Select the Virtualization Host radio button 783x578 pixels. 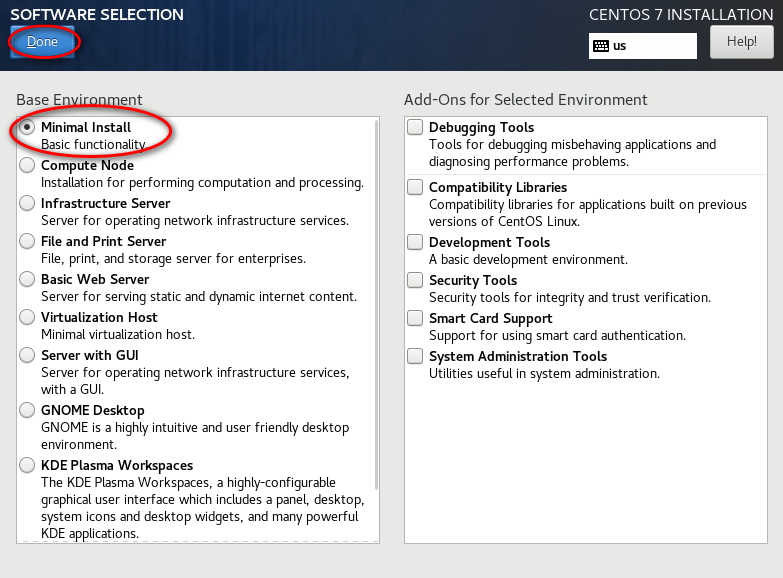point(27,317)
